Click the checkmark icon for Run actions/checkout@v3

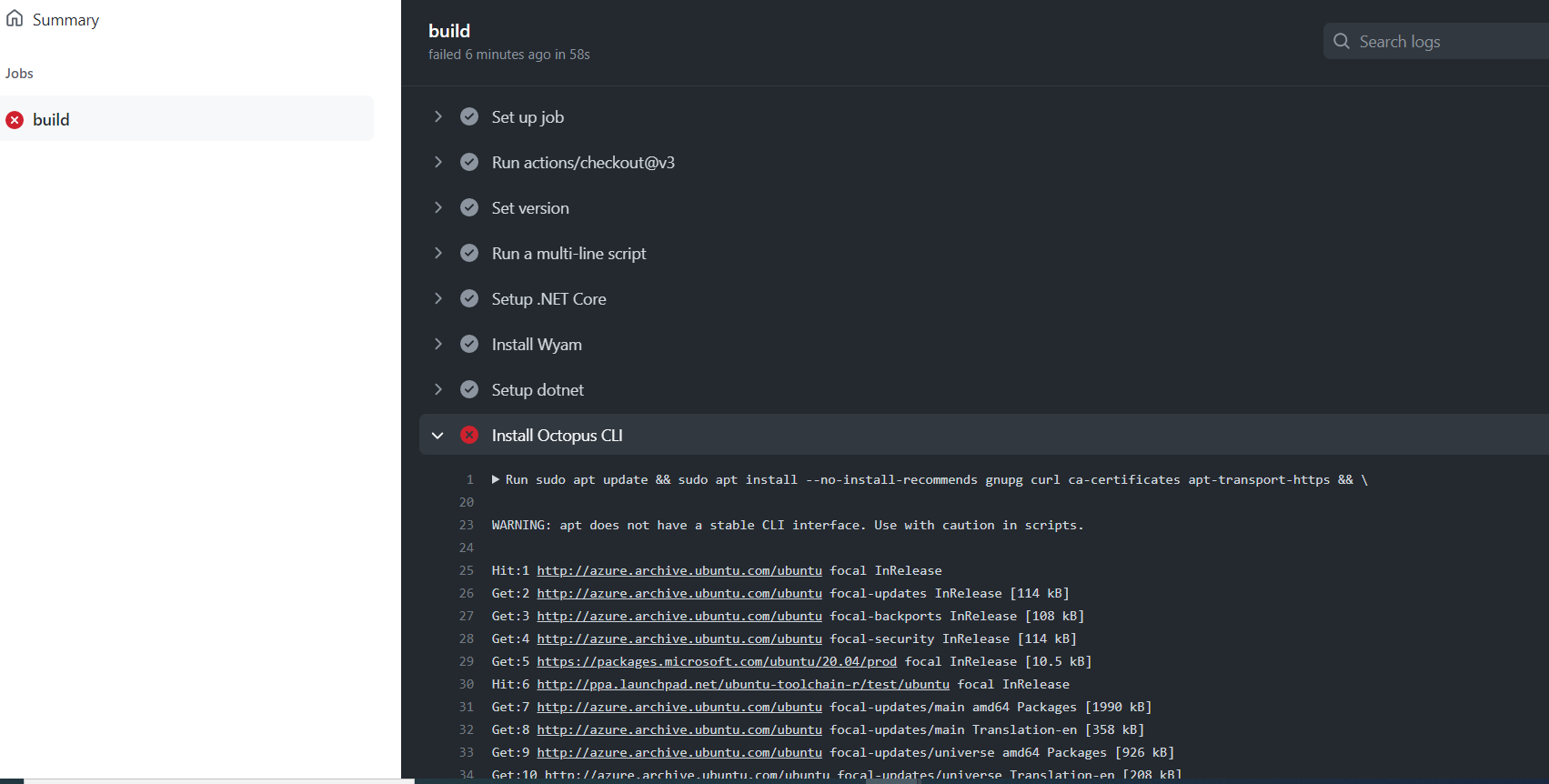[x=469, y=162]
